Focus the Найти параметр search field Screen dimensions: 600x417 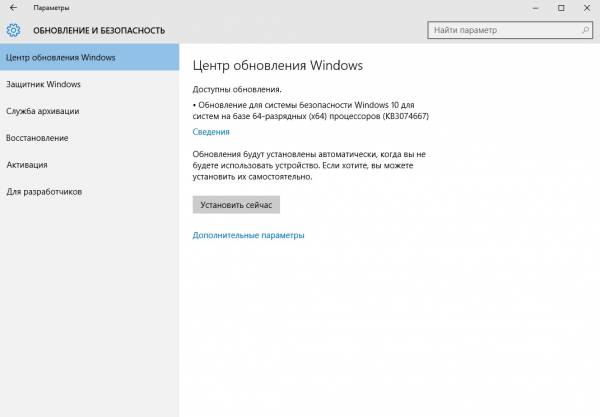click(510, 30)
